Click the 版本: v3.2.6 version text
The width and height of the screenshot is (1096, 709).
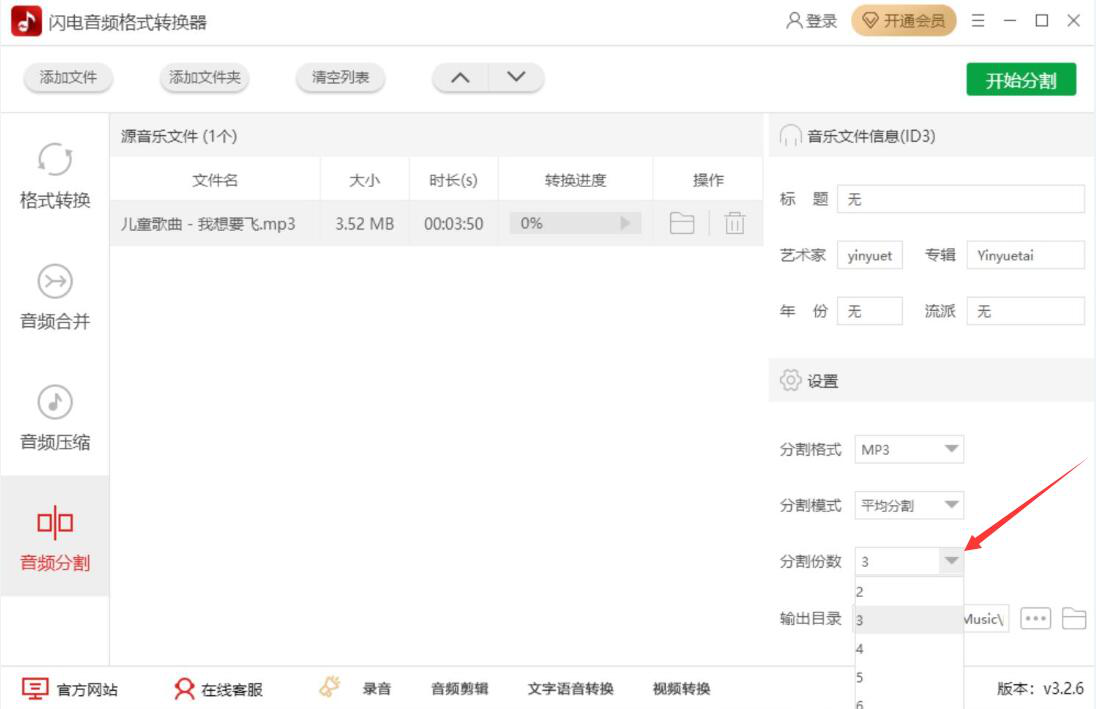point(1040,689)
